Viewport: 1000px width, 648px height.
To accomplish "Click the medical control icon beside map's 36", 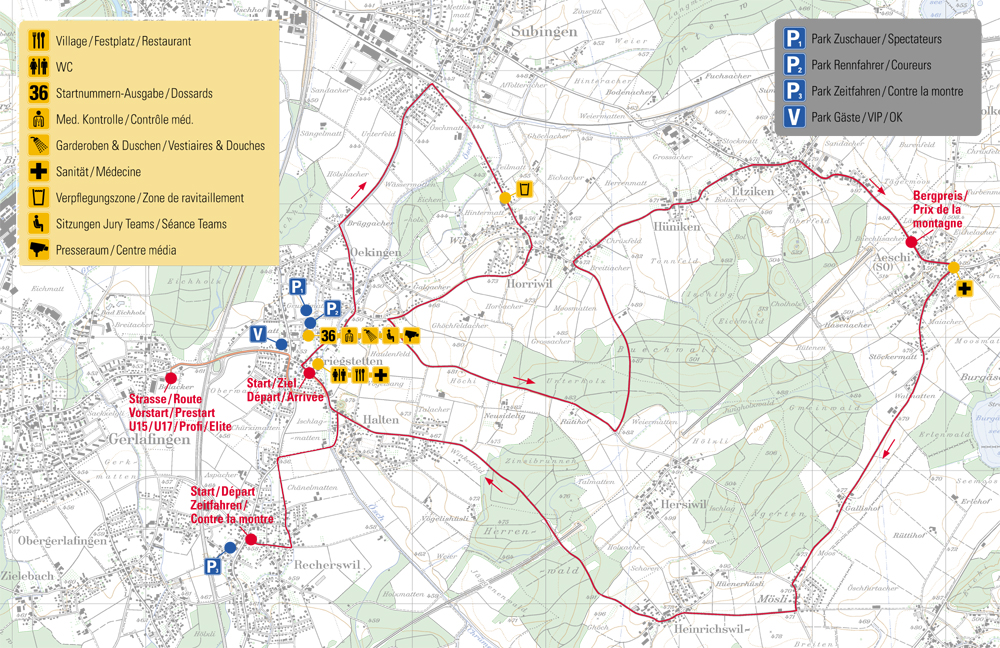I will pyautogui.click(x=349, y=336).
